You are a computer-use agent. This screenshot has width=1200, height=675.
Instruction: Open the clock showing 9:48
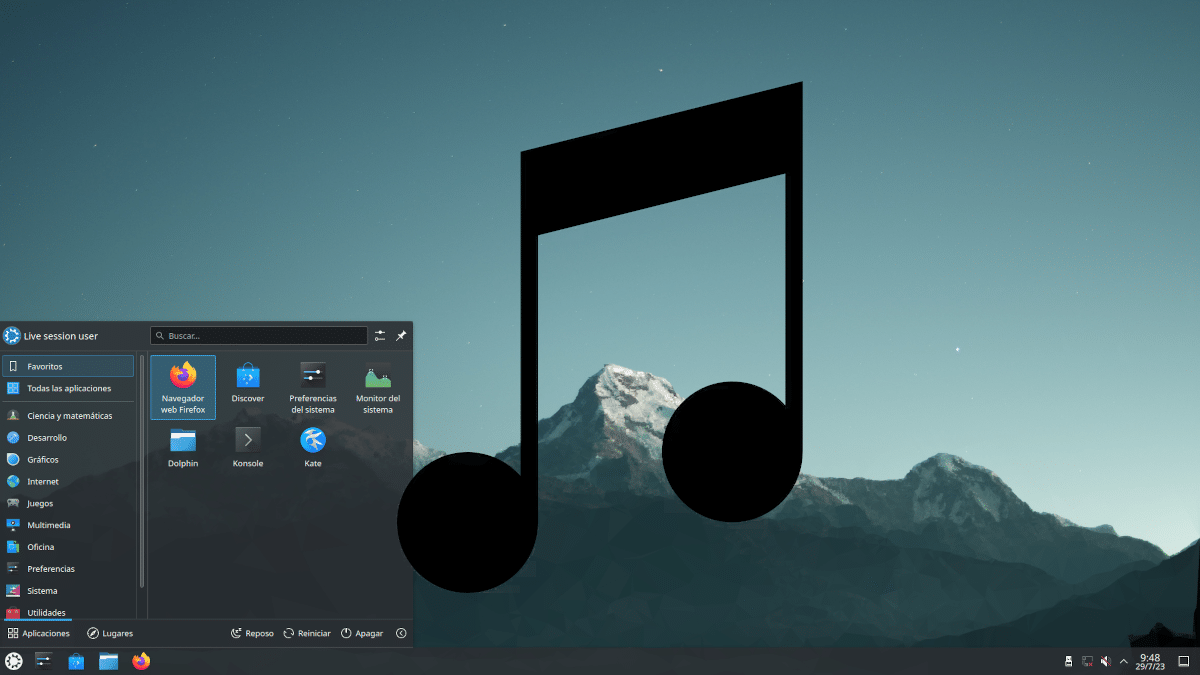tap(1150, 661)
